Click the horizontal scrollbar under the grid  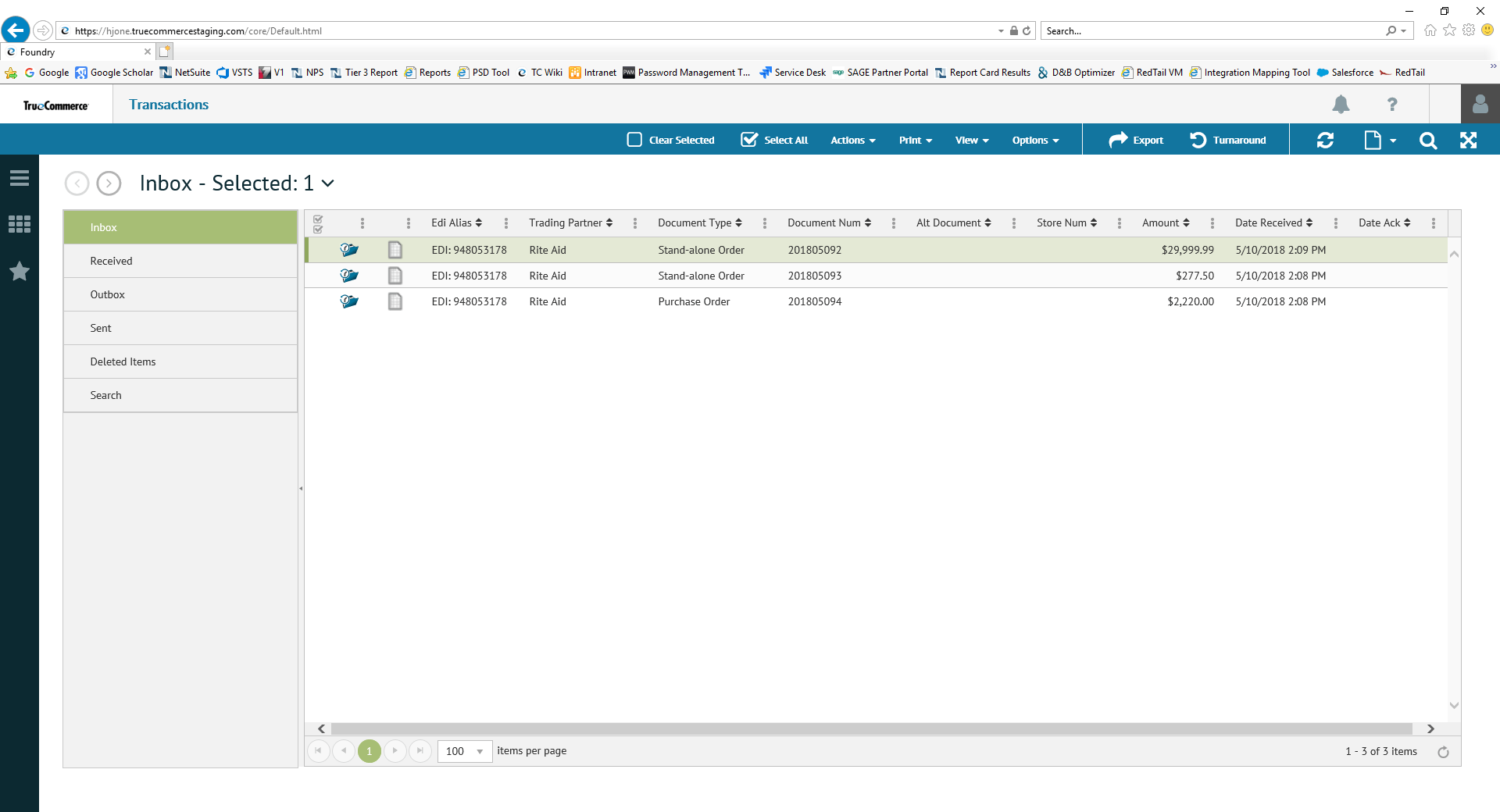871,729
